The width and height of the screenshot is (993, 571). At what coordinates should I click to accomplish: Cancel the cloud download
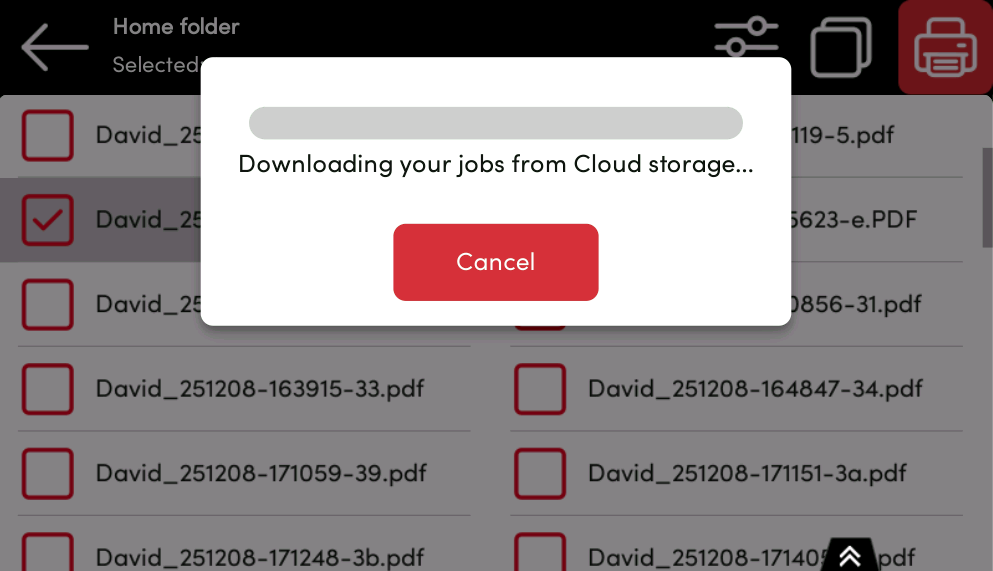tap(495, 262)
